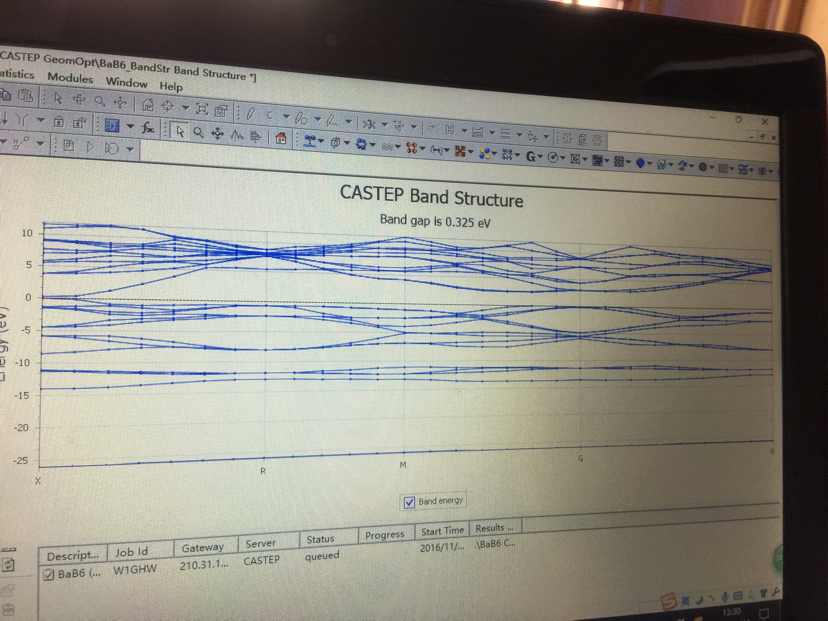Click the paste clipboard toolbar icon
This screenshot has height=621, width=828.
point(25,96)
